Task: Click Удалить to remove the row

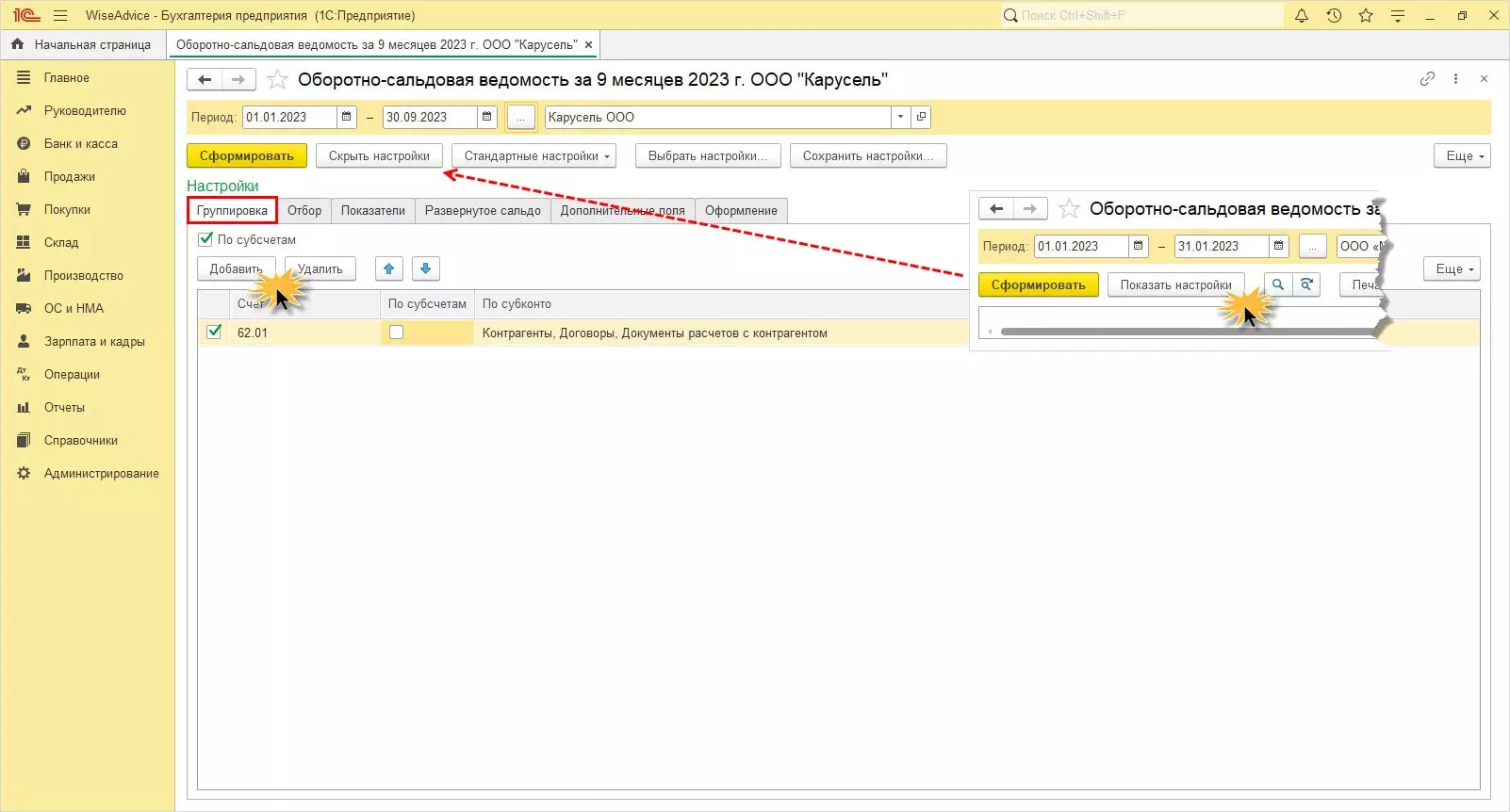Action: coord(320,268)
